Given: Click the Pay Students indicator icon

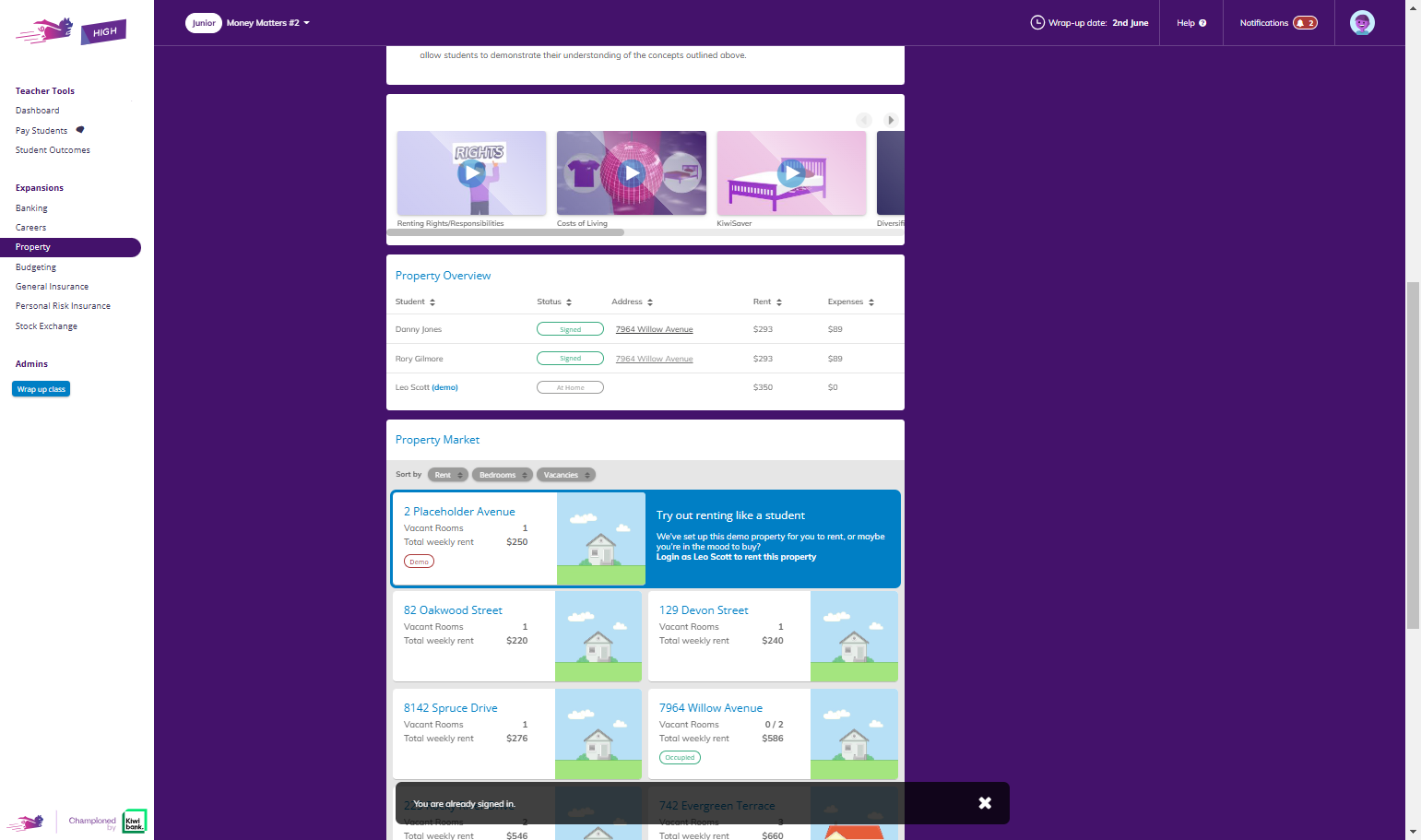Looking at the screenshot, I should tap(80, 130).
